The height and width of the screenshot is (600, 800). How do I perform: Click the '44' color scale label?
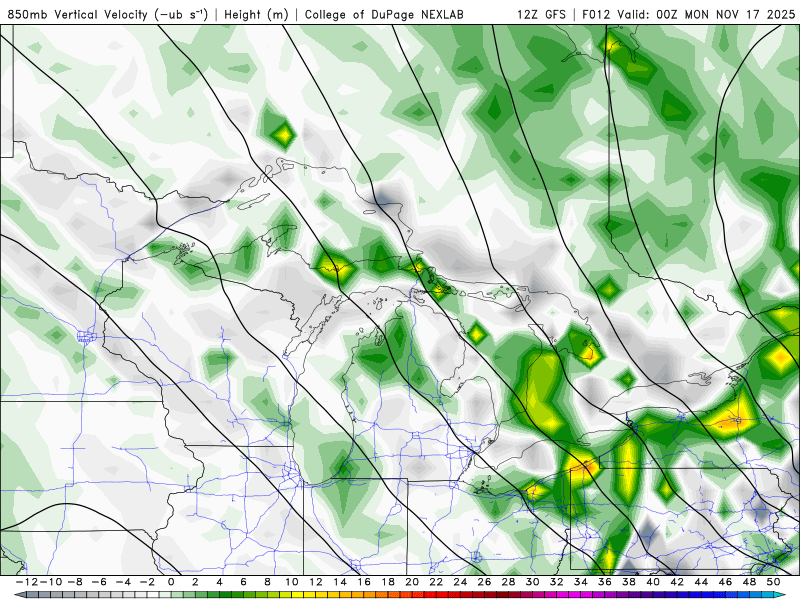(701, 582)
